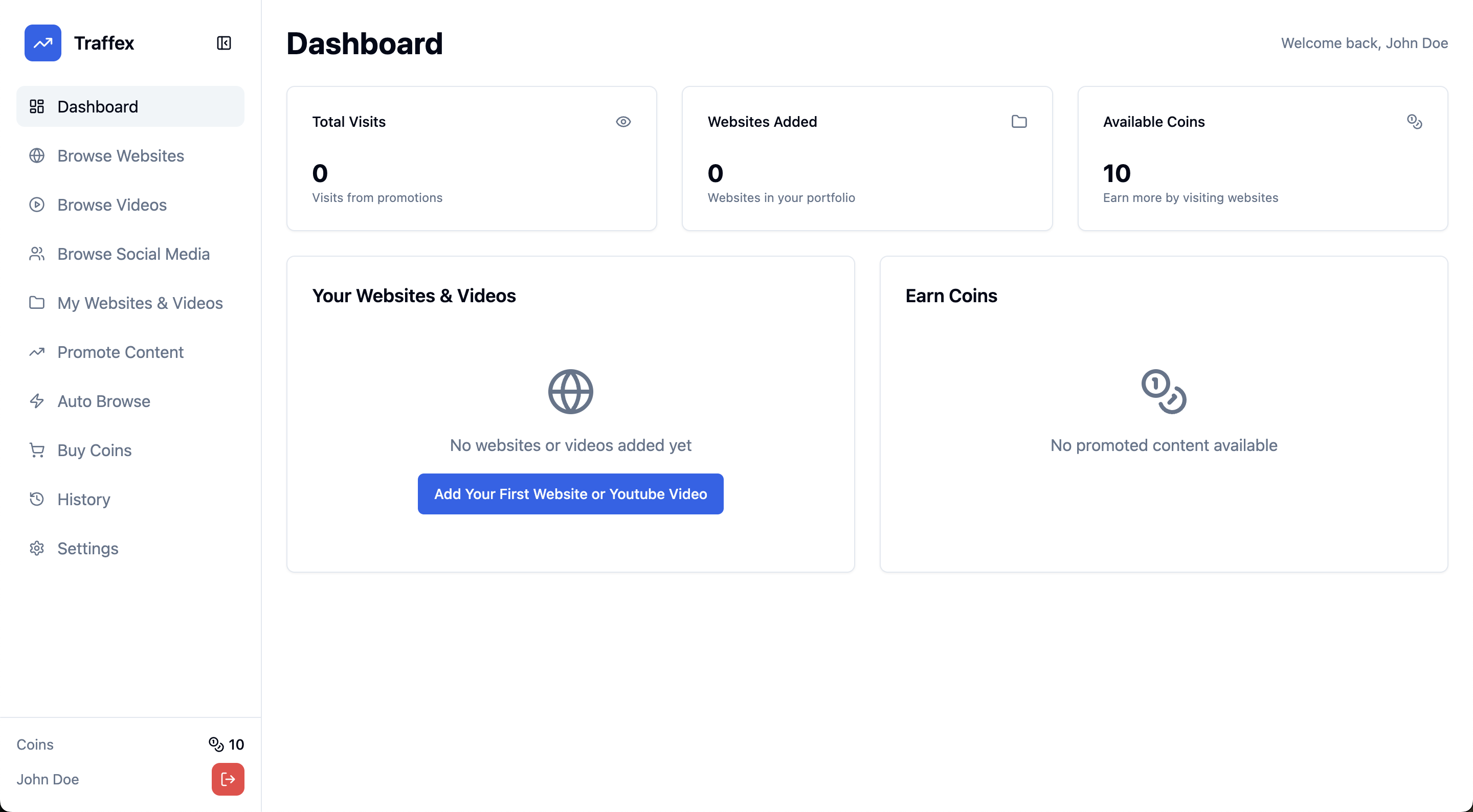Go to Browse Websites

pyautogui.click(x=130, y=155)
